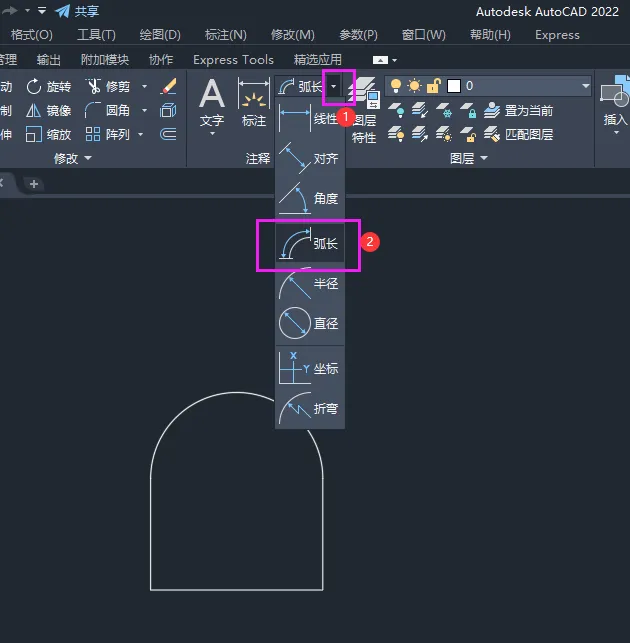Choose the Offset curves icon
630x643 pixels.
(x=168, y=134)
